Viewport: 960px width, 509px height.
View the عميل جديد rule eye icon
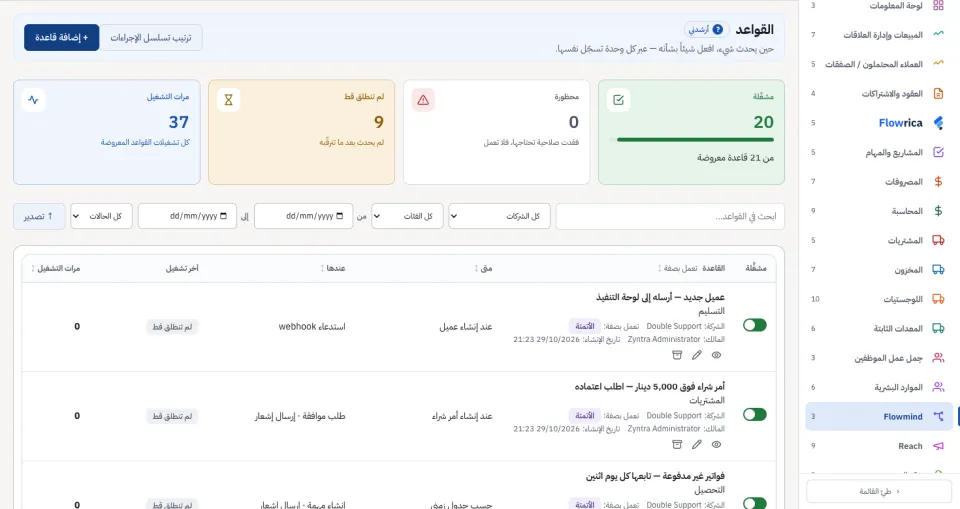(716, 355)
